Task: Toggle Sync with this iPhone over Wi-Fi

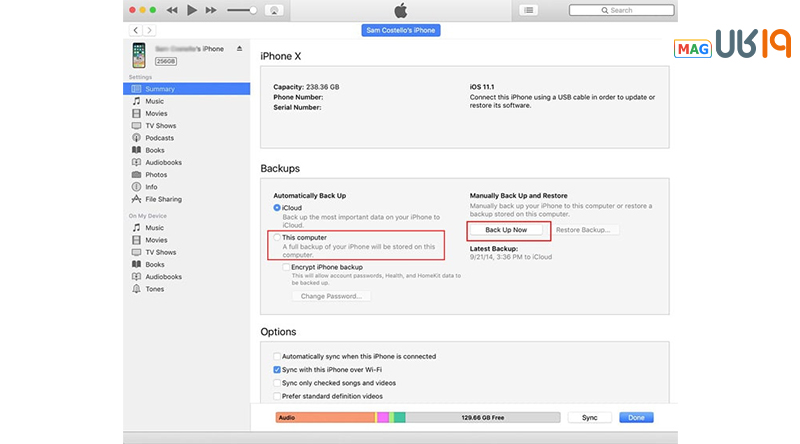Action: pos(277,369)
